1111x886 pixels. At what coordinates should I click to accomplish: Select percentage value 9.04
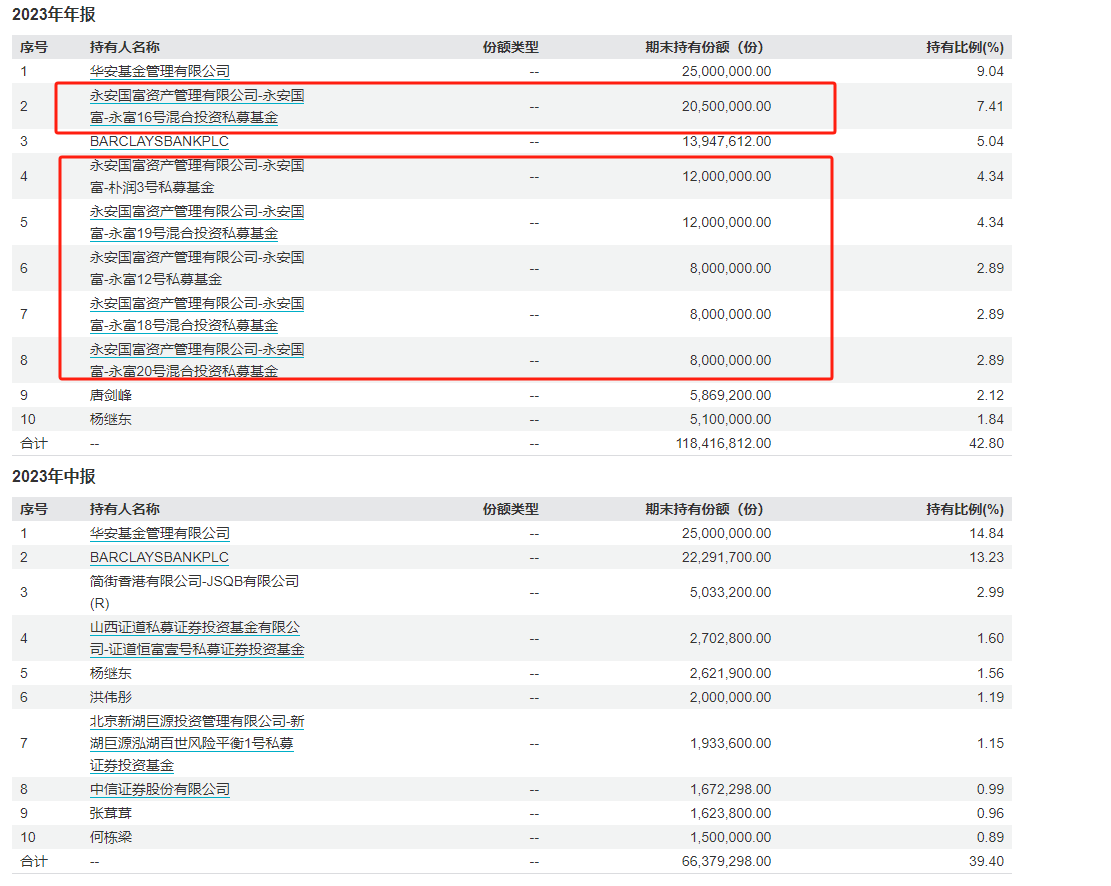[x=990, y=72]
